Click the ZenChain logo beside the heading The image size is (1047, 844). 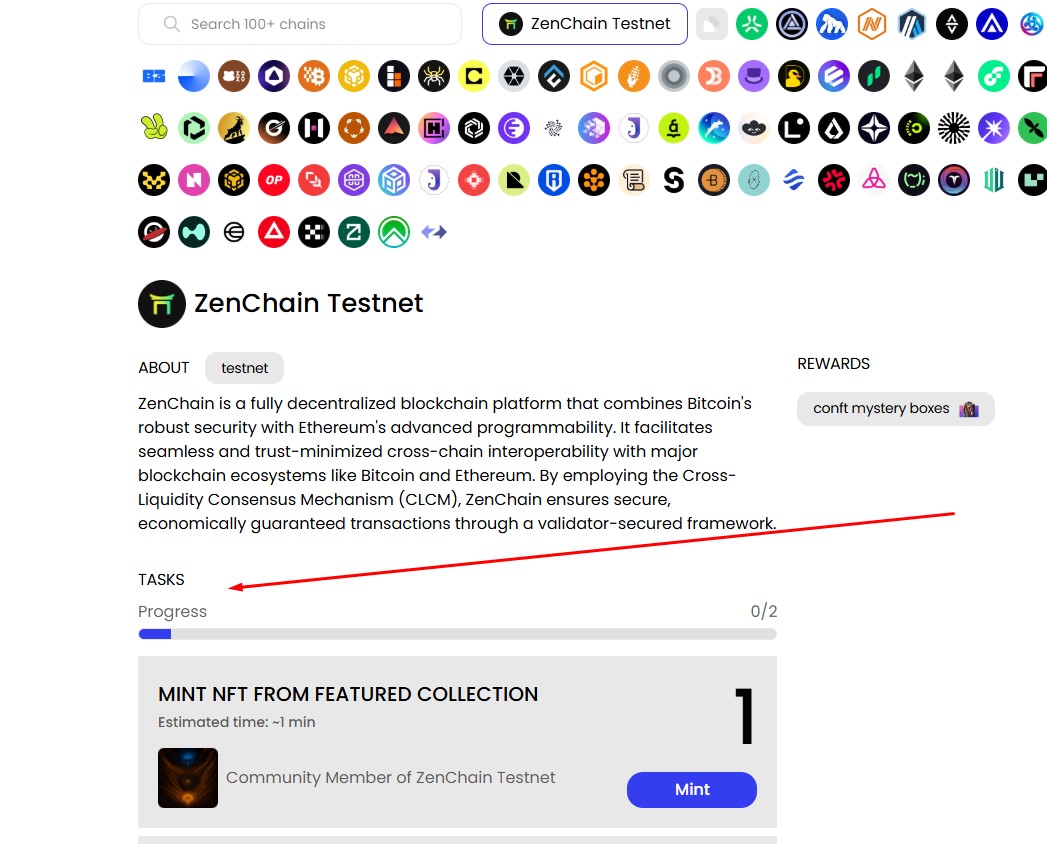[162, 304]
